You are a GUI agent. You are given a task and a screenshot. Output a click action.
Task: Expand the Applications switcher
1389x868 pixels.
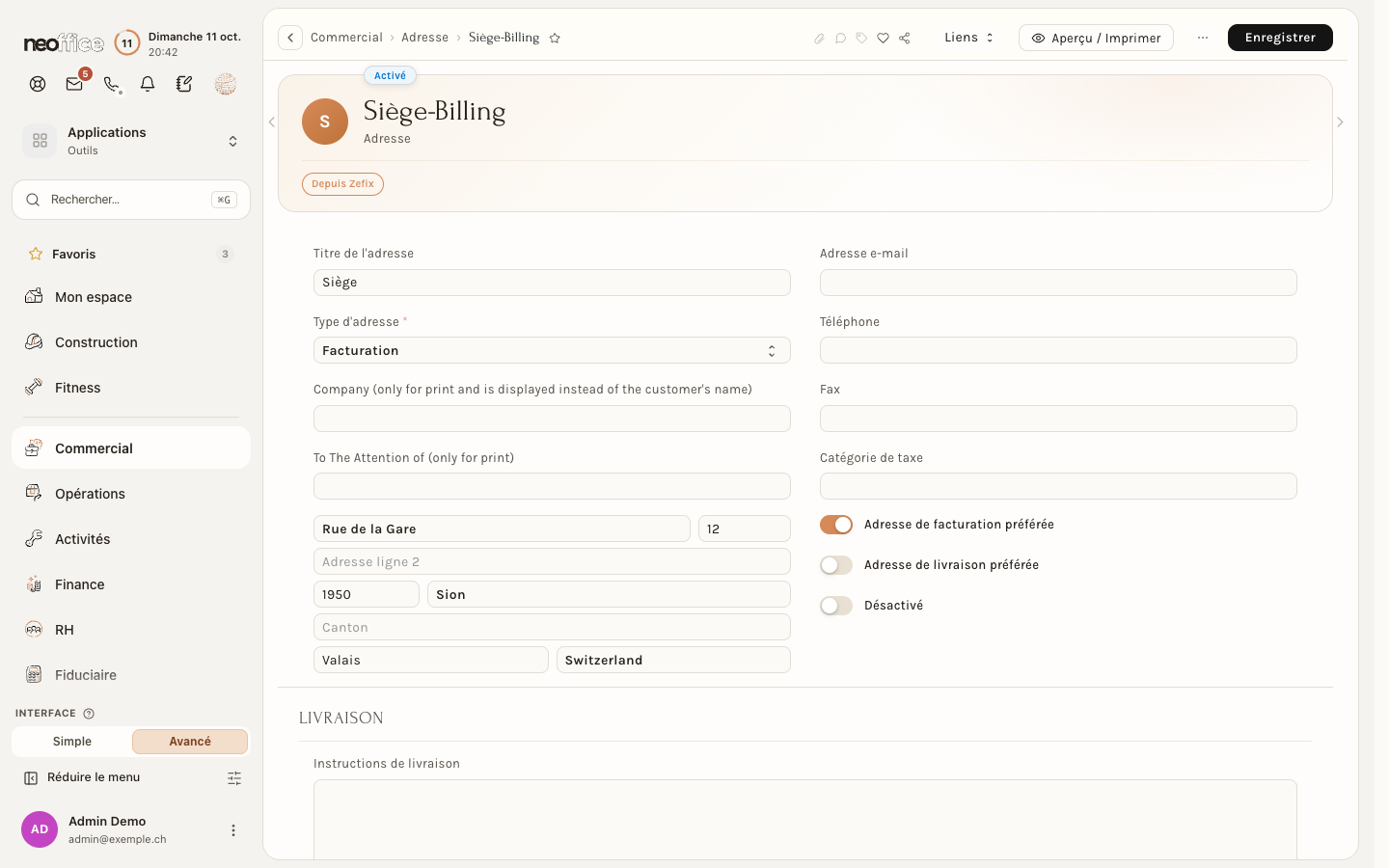[131, 141]
